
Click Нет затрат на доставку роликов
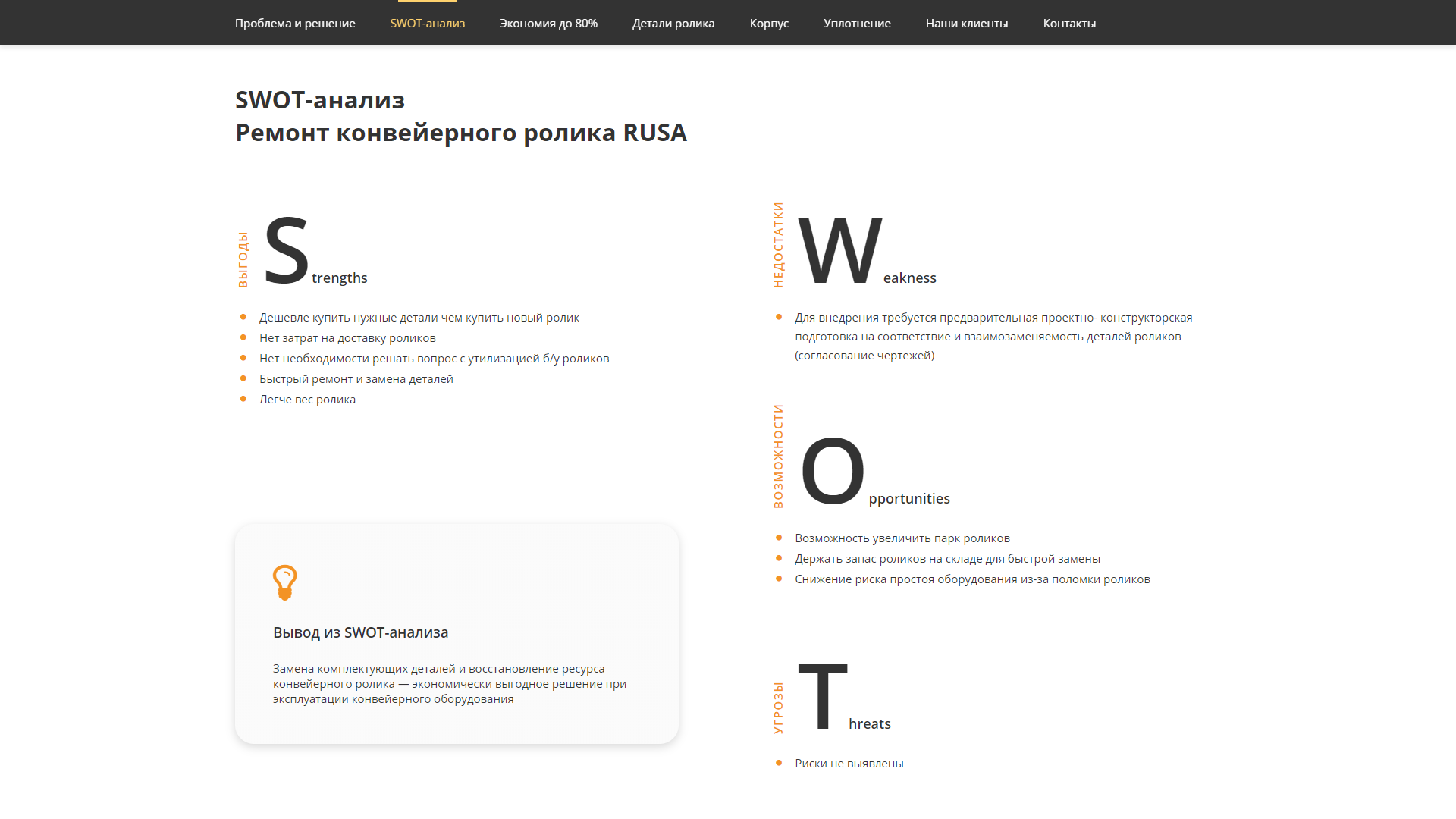pyautogui.click(x=347, y=338)
